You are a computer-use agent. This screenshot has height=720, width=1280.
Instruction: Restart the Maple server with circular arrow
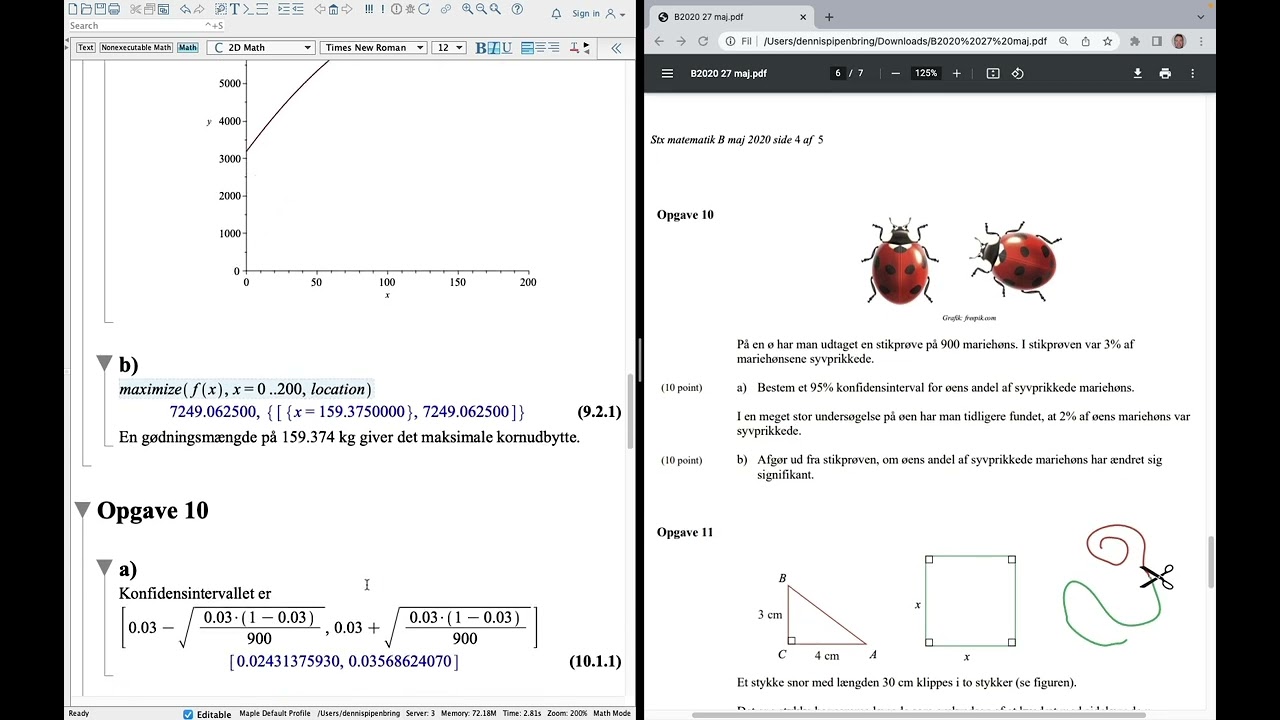point(424,9)
